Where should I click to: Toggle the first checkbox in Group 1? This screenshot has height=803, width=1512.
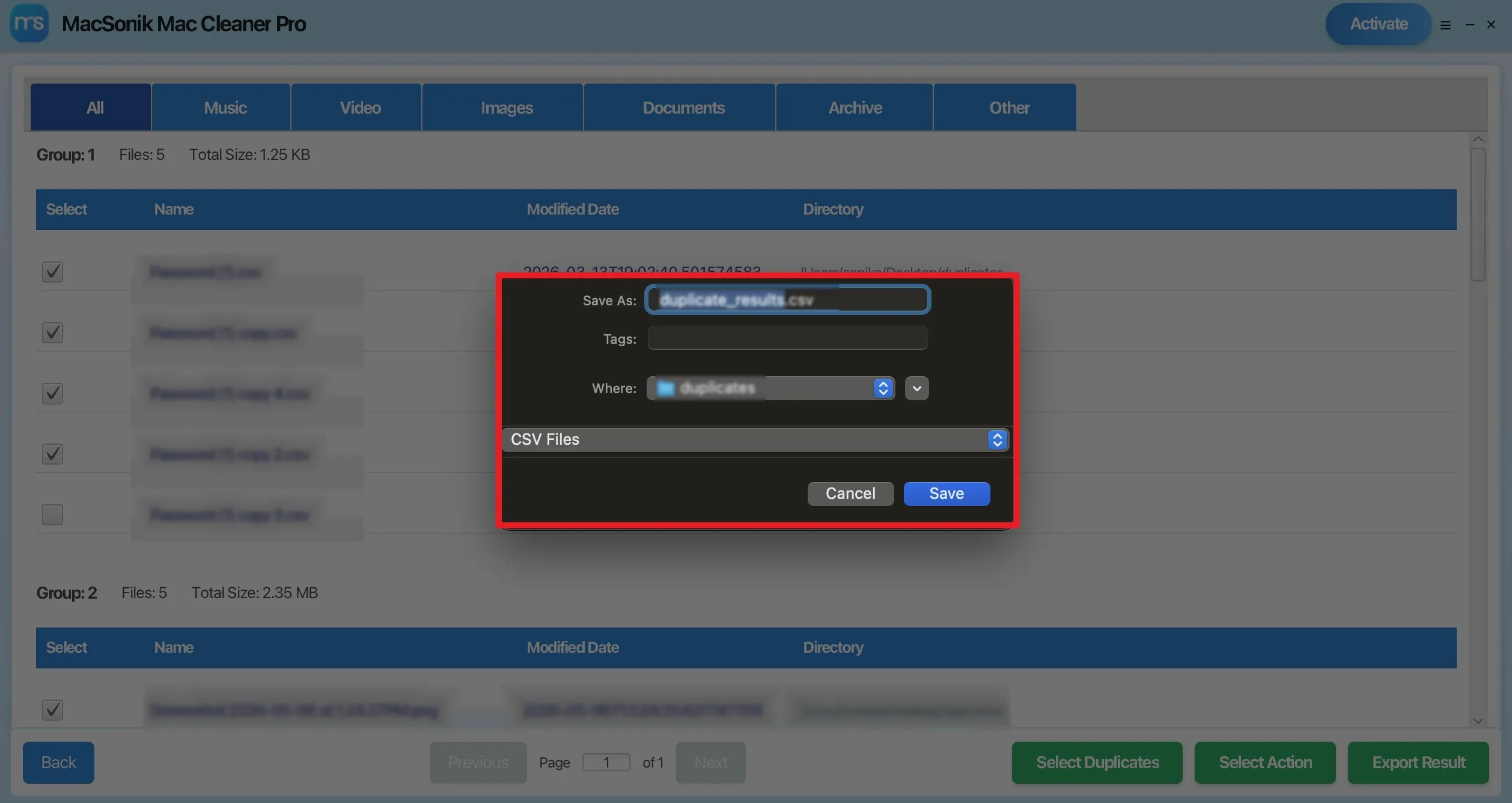pos(52,272)
